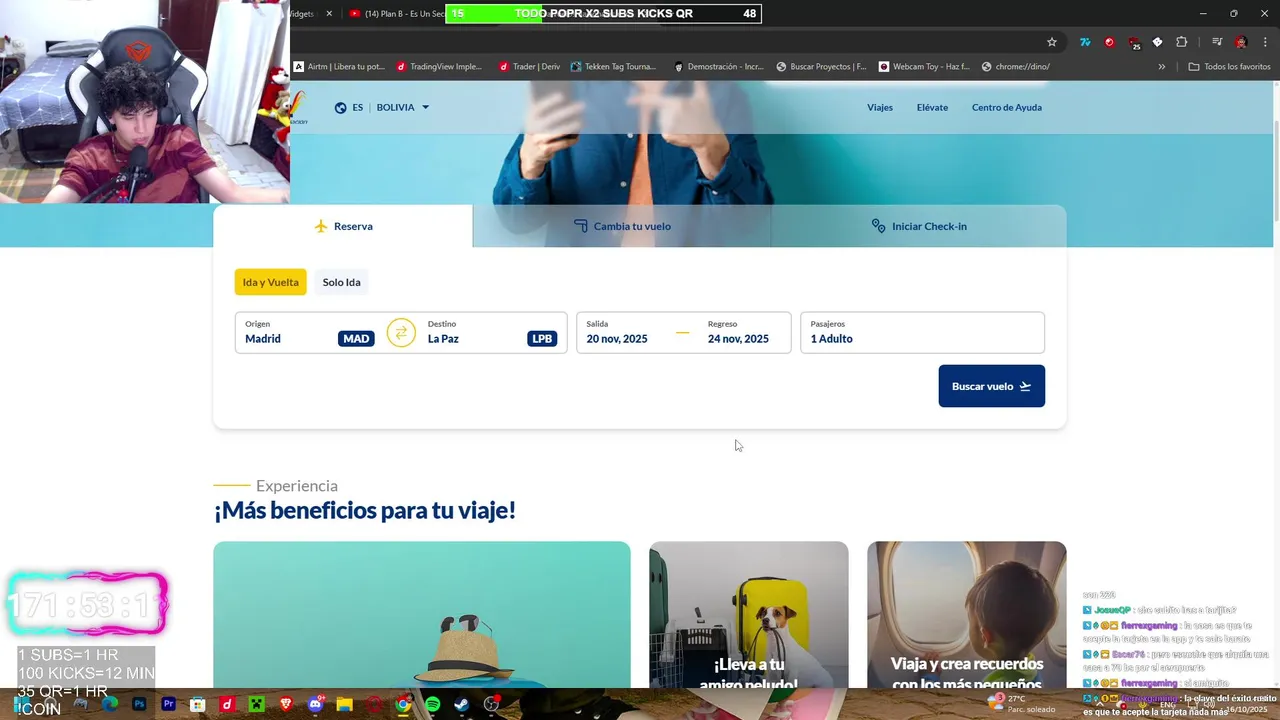The height and width of the screenshot is (720, 1280).
Task: Switch to the Cambia tu vuelo tab
Action: [x=622, y=226]
